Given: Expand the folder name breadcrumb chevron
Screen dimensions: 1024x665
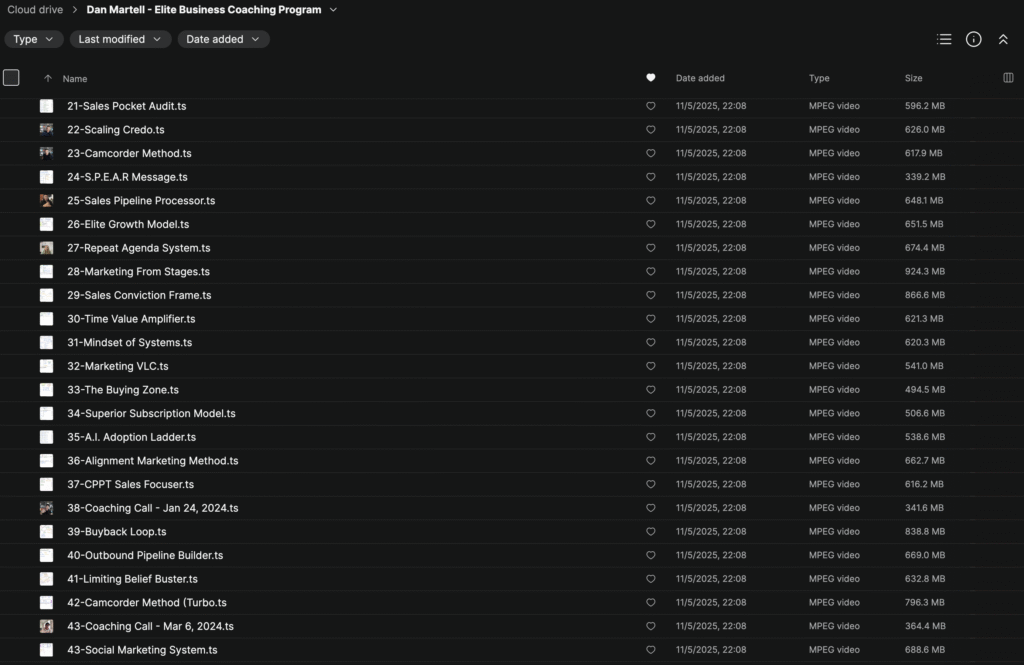Looking at the screenshot, I should [x=333, y=10].
